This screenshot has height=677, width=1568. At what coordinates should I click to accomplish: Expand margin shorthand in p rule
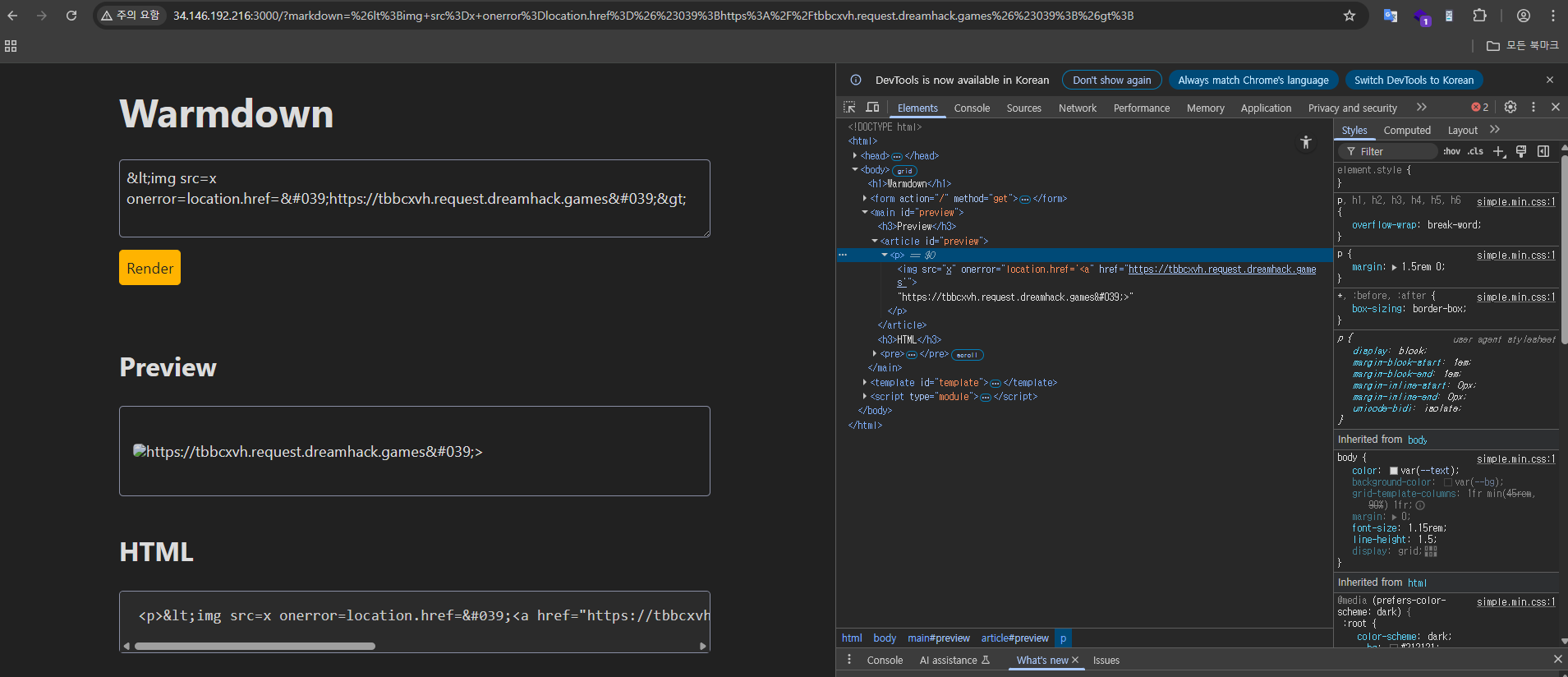(x=1394, y=267)
